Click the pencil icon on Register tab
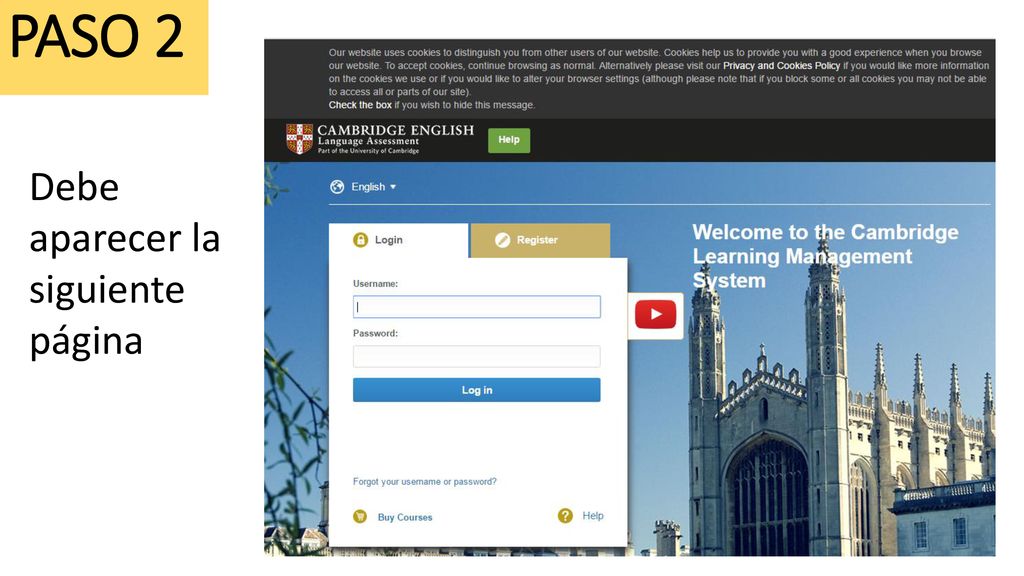The height and width of the screenshot is (576, 1024). [502, 240]
